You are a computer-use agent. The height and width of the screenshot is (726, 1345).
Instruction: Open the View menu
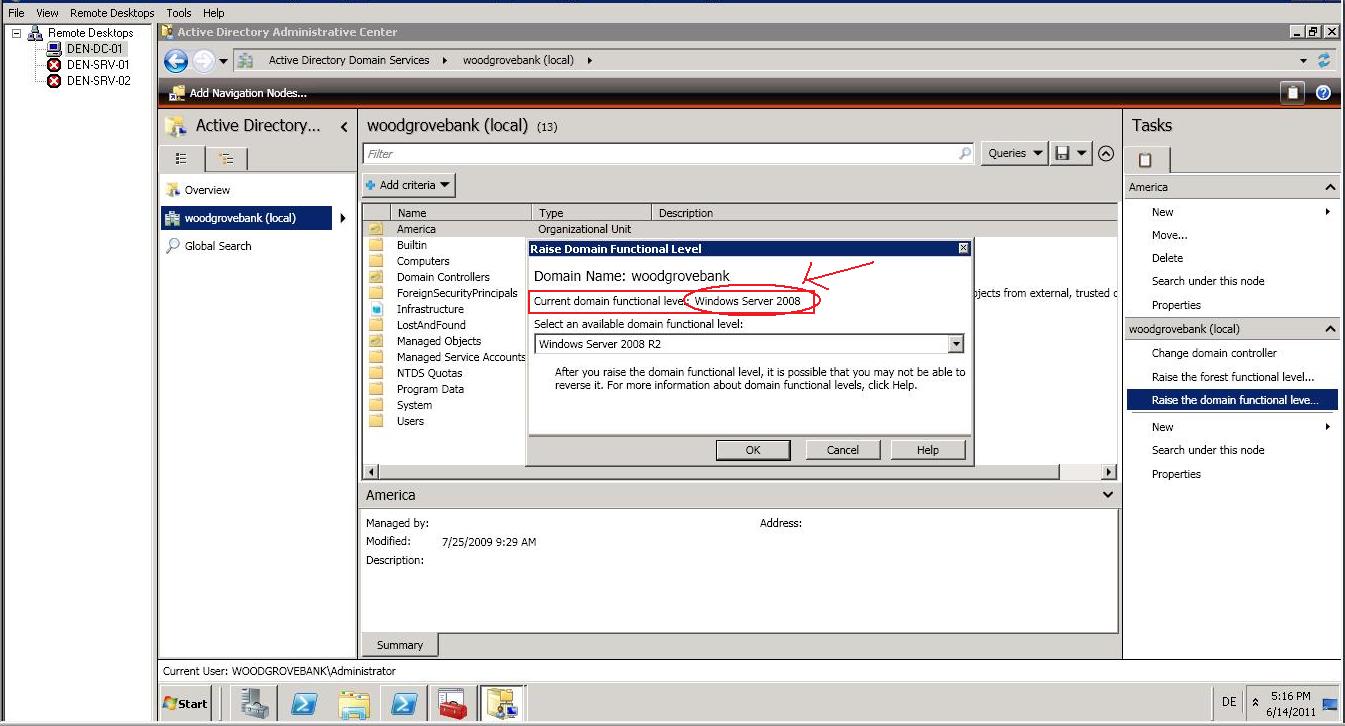point(47,13)
